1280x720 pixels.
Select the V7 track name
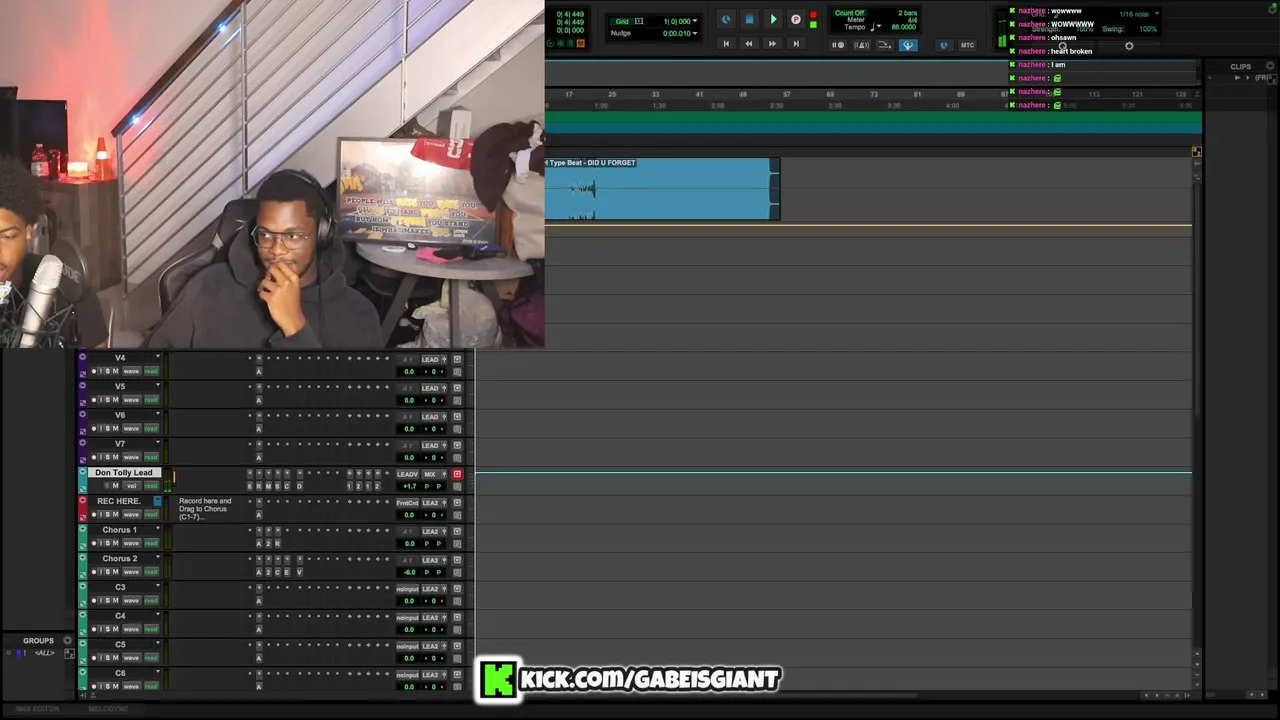pos(120,444)
